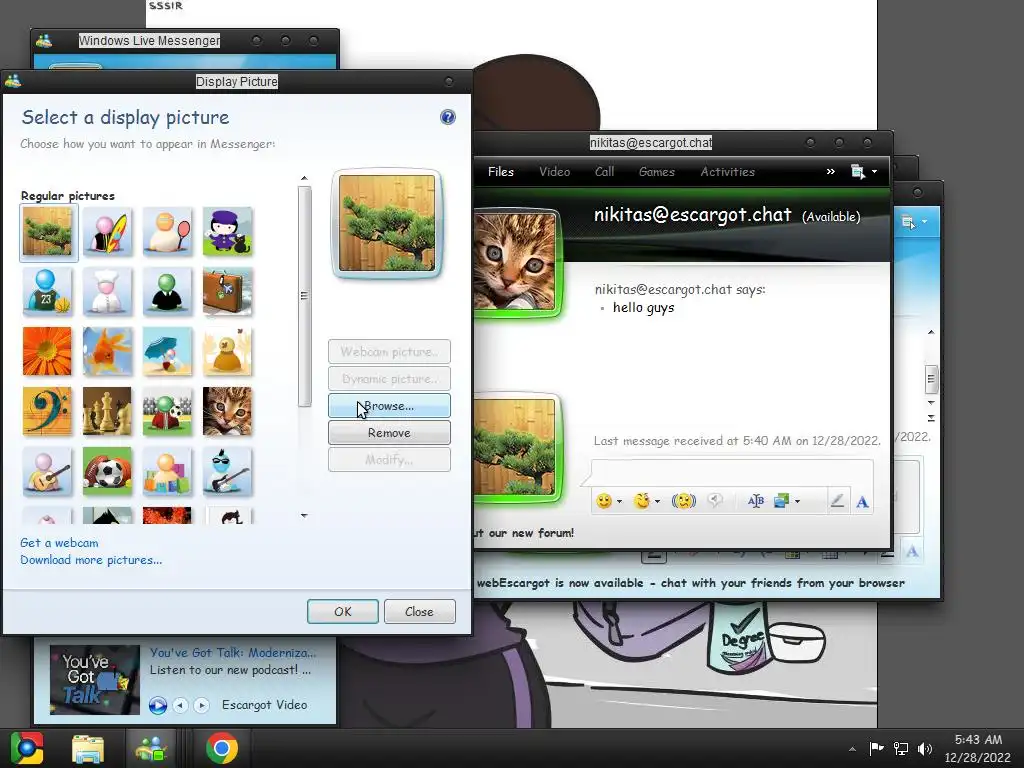
Task: Open the Games menu in chat window
Action: coord(656,172)
